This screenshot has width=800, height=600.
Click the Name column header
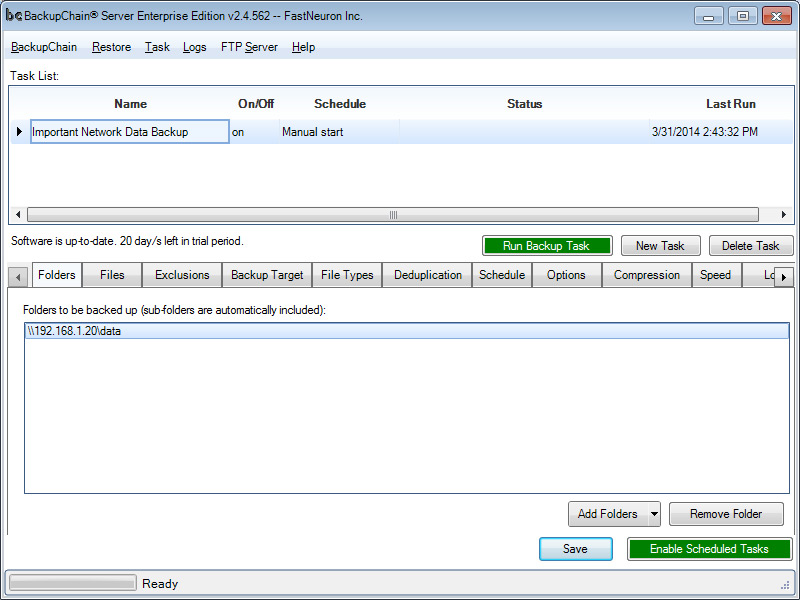tap(131, 104)
